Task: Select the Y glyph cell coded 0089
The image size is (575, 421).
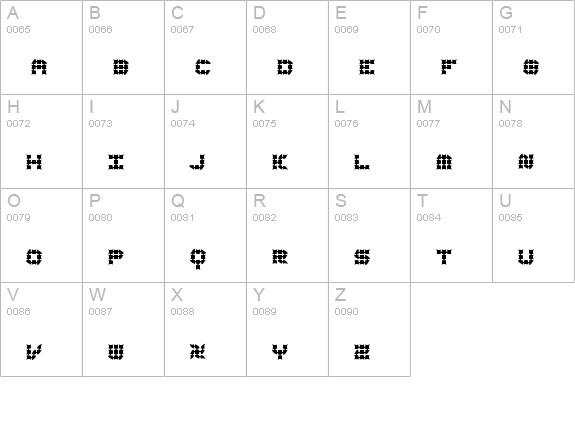Action: point(288,329)
